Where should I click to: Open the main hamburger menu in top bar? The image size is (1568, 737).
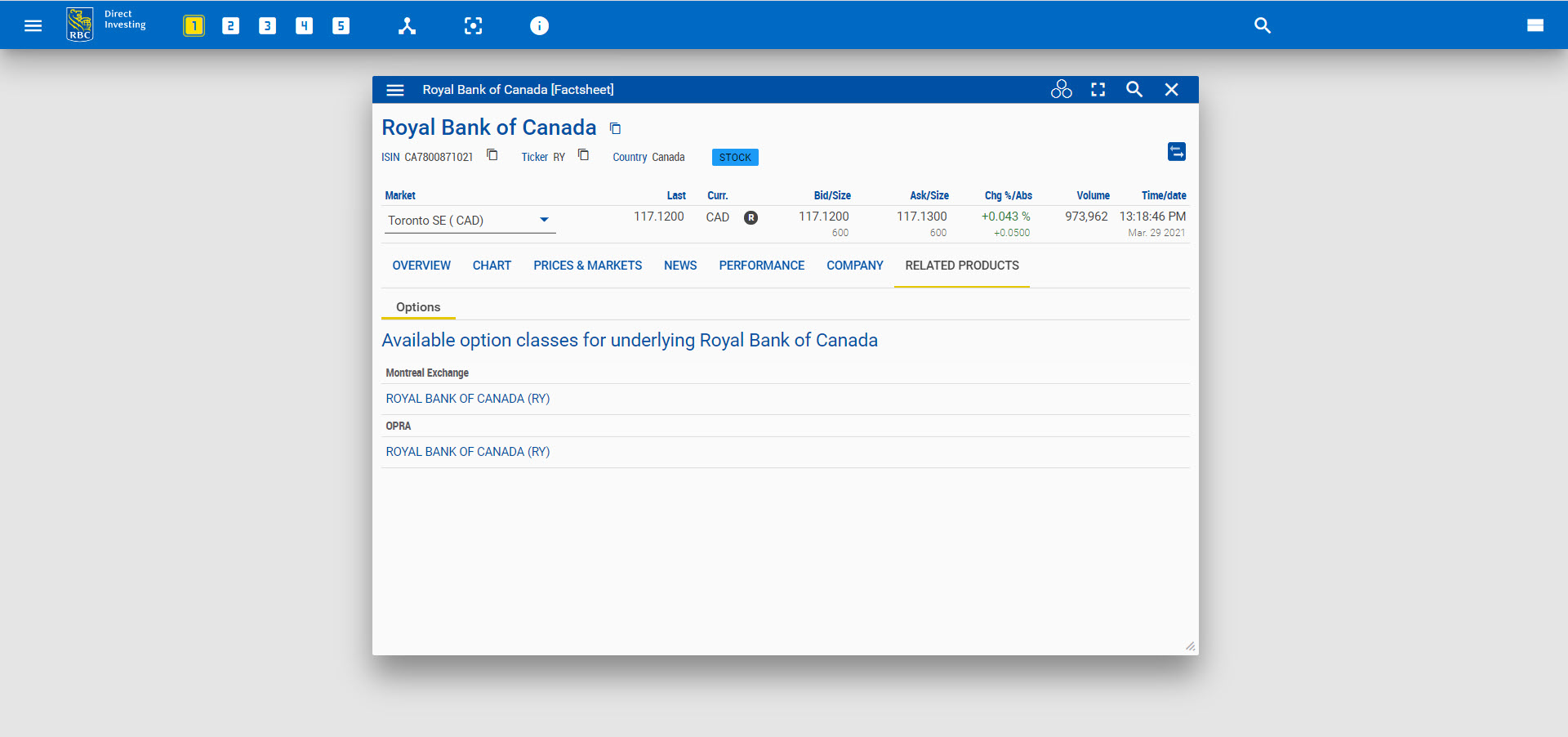[33, 25]
